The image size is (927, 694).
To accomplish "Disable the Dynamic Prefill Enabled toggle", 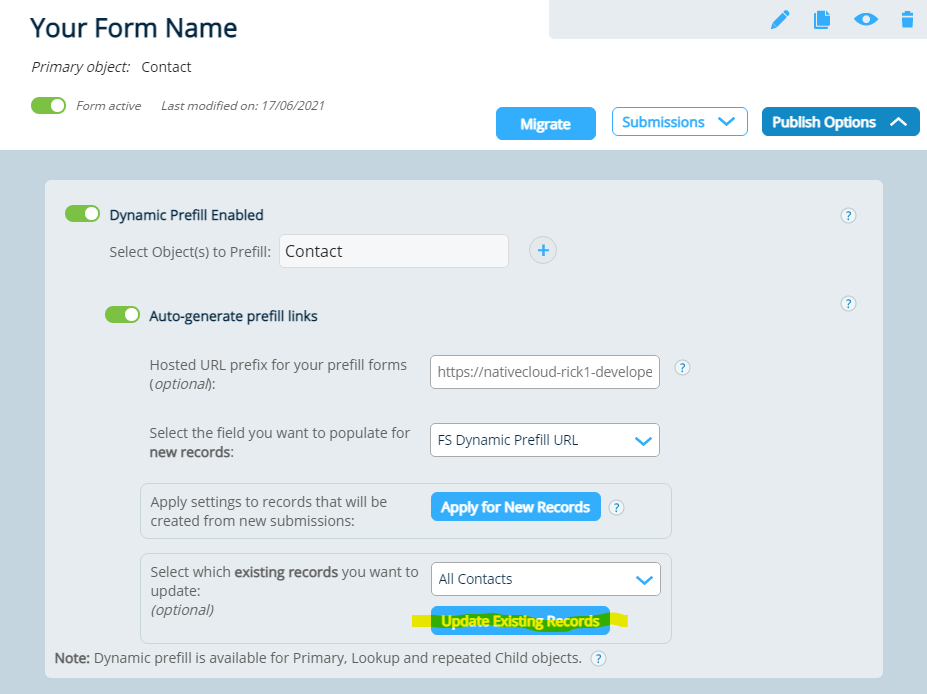I will [83, 214].
